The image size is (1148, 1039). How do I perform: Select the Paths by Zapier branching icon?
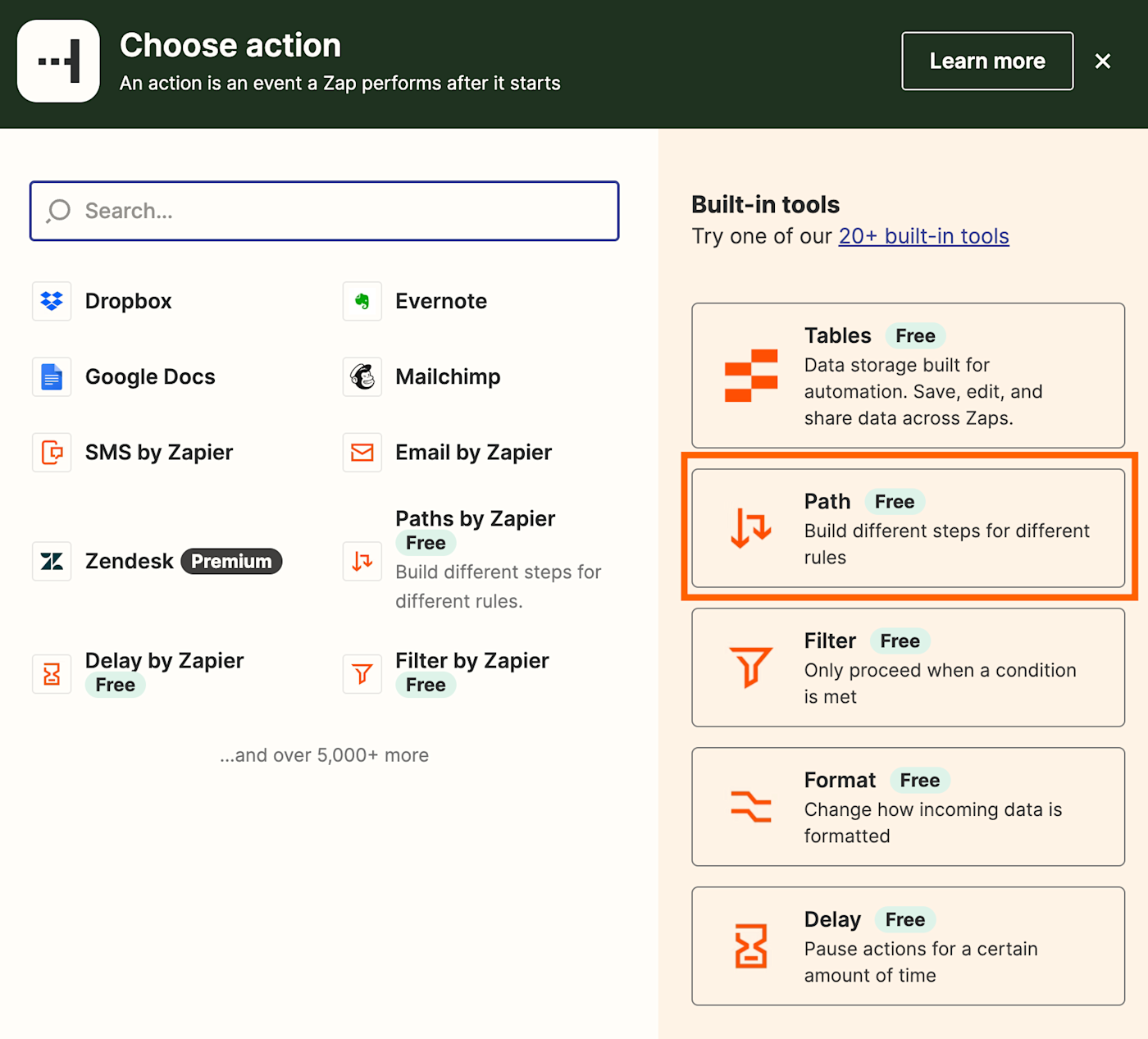(x=362, y=561)
